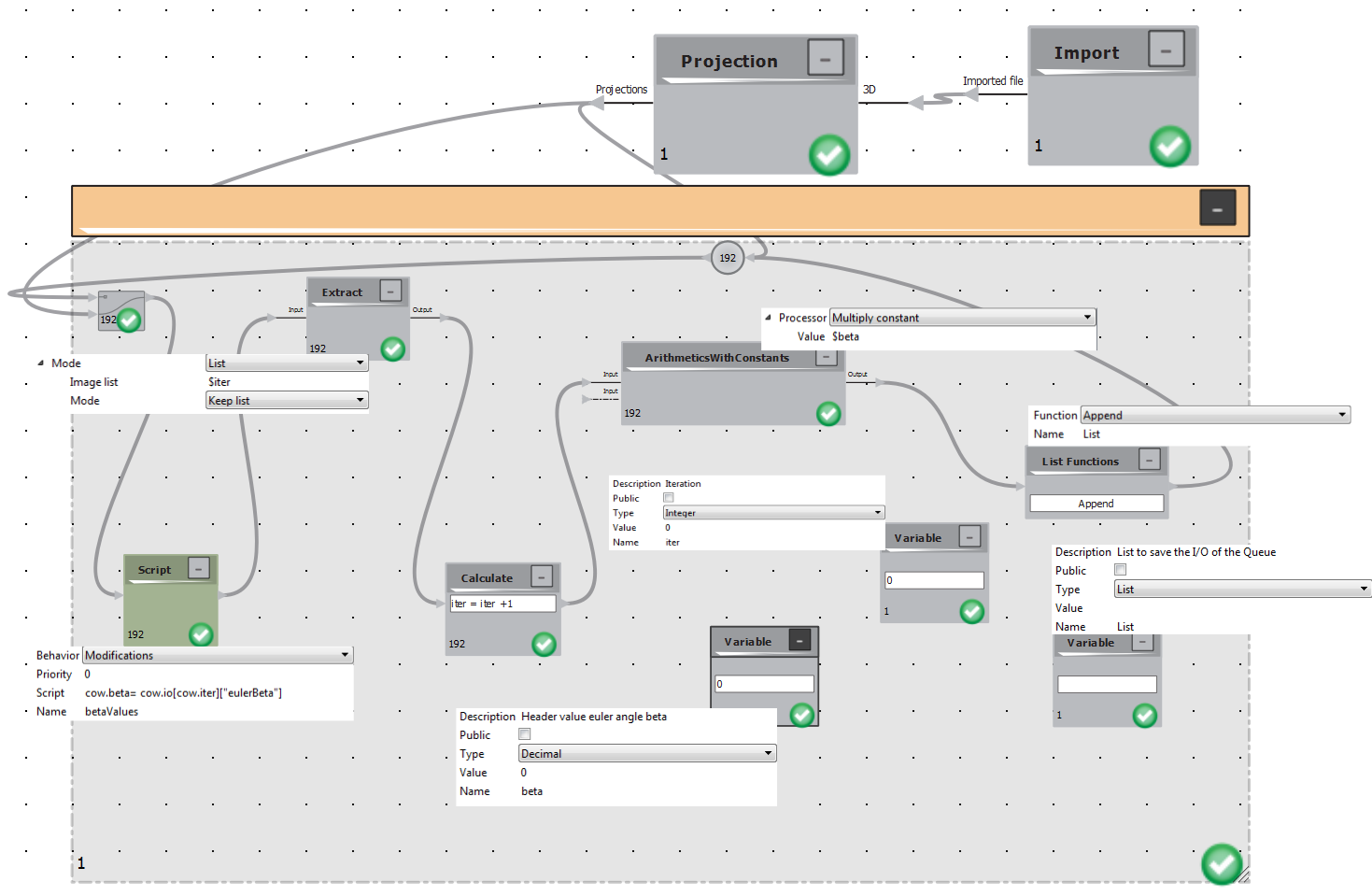Collapse the List Functions node
Viewport: 1372px width, 896px height.
coord(1150,459)
